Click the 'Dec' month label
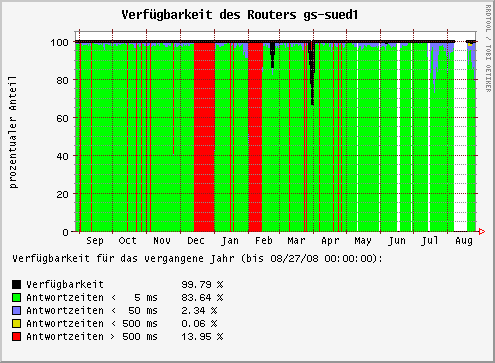The height and width of the screenshot is (363, 495). pos(196,241)
